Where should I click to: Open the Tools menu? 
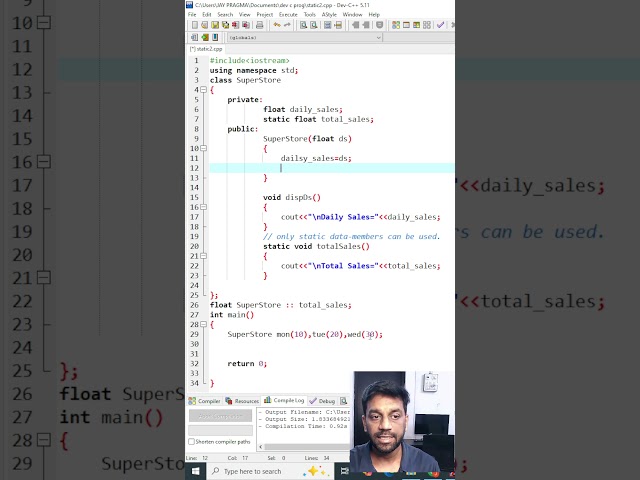[x=310, y=15]
